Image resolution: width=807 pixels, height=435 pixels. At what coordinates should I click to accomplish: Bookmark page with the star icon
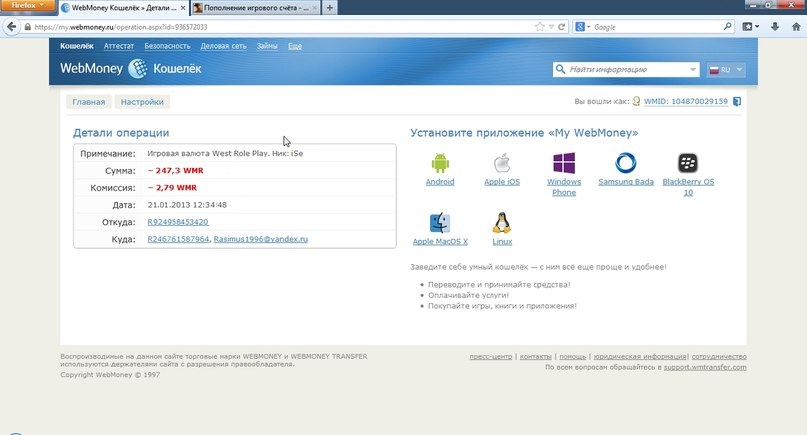pyautogui.click(x=539, y=27)
